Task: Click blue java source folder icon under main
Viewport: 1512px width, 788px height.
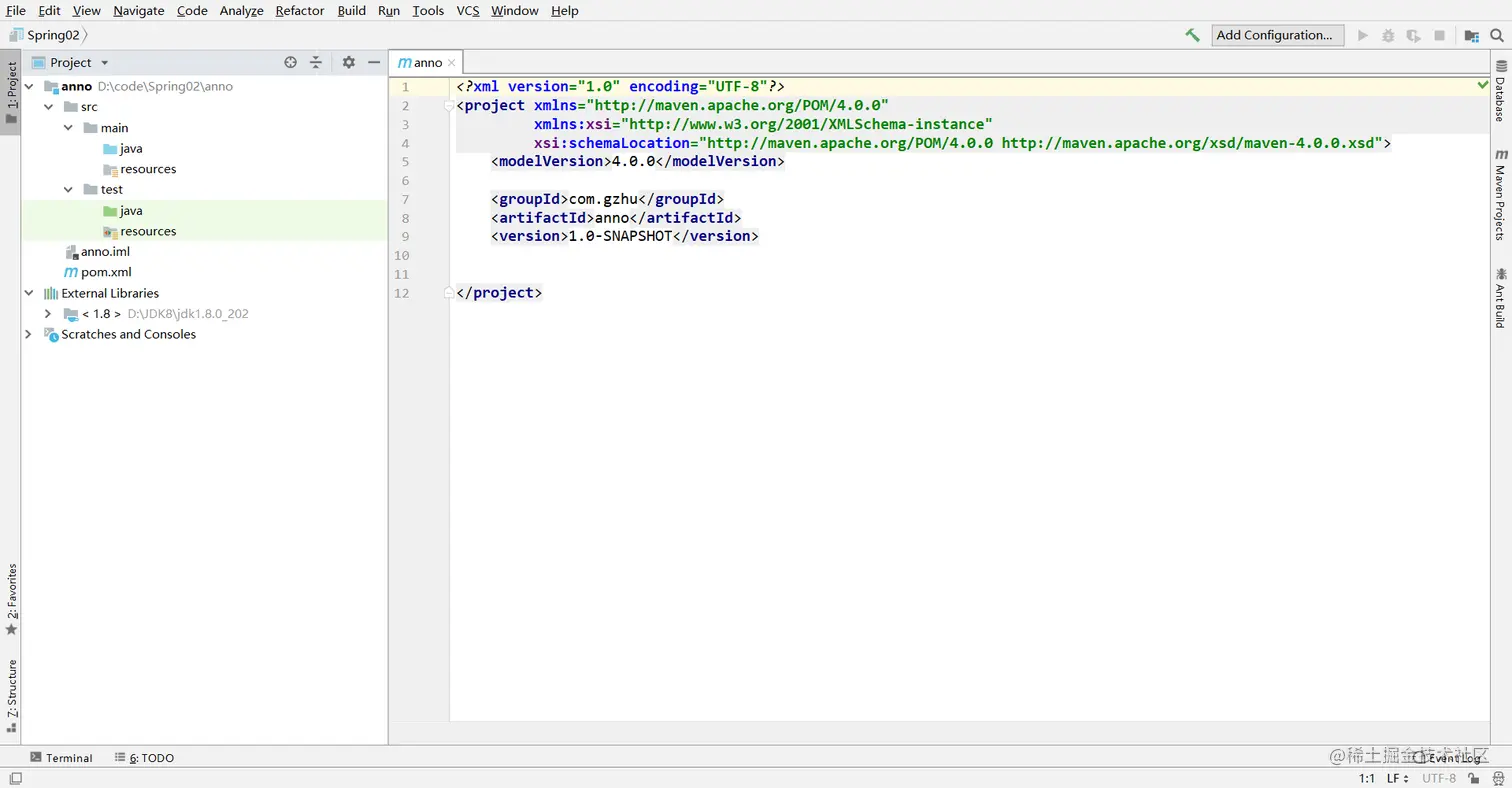Action: [110, 149]
